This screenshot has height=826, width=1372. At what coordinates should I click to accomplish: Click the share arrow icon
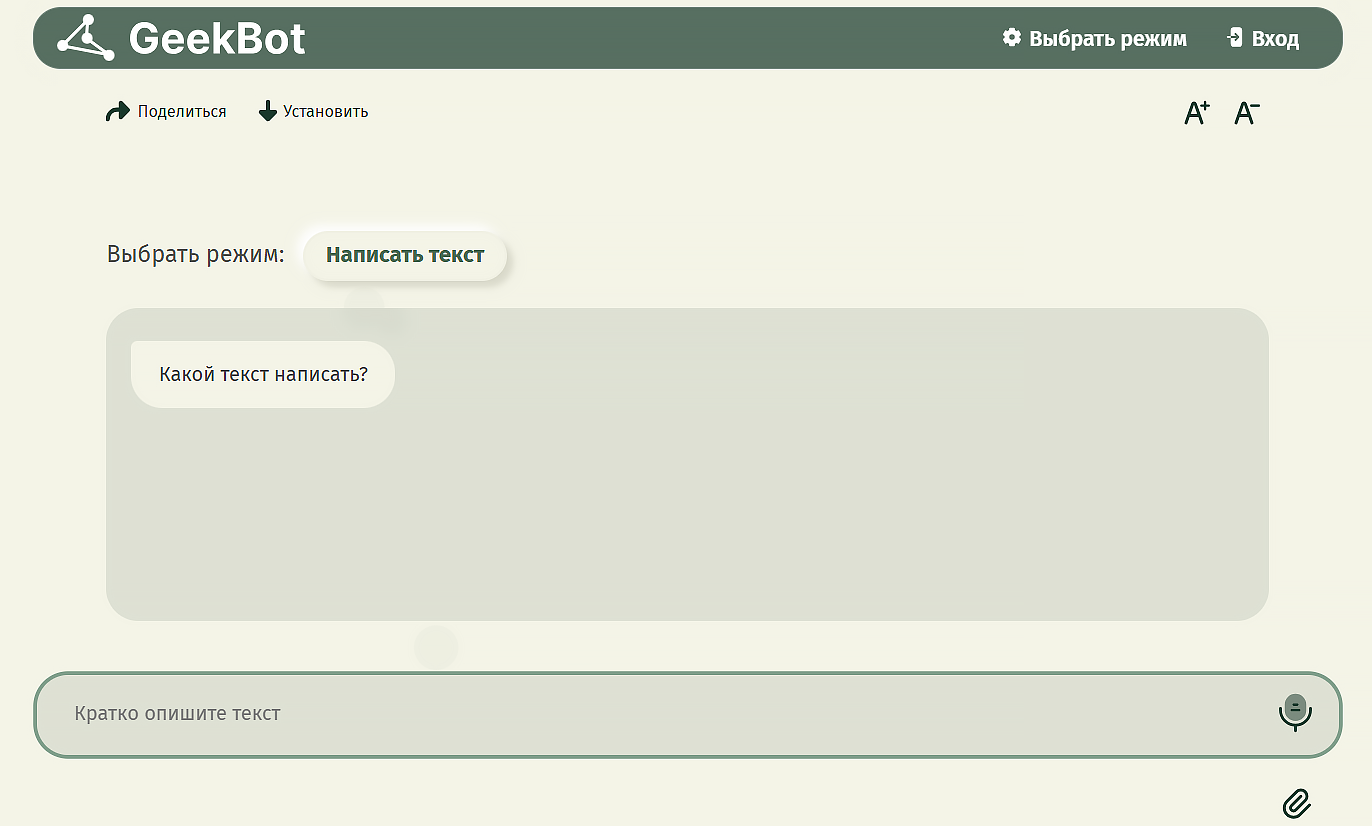point(117,112)
